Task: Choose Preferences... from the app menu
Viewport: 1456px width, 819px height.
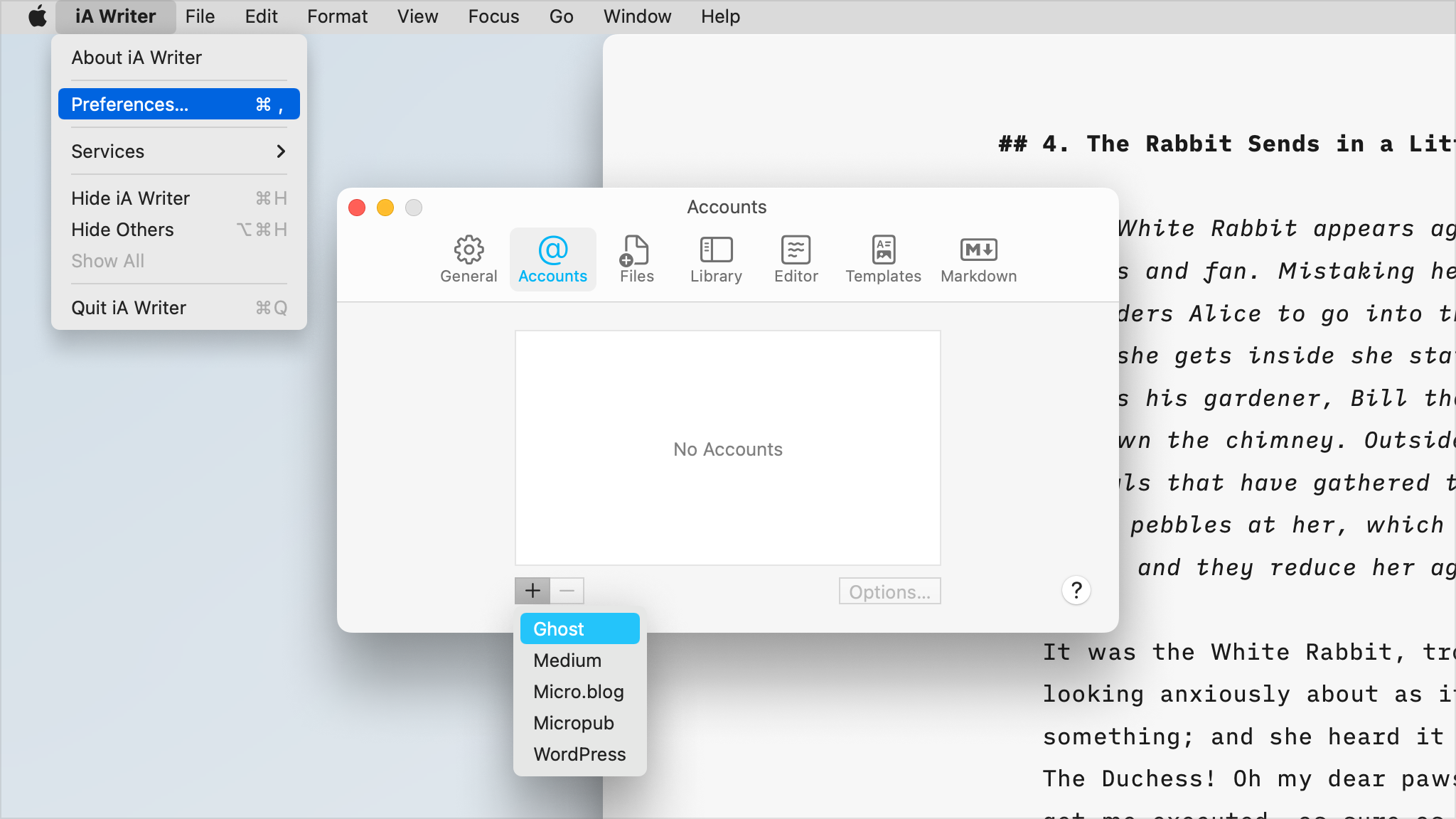Action: 179,105
